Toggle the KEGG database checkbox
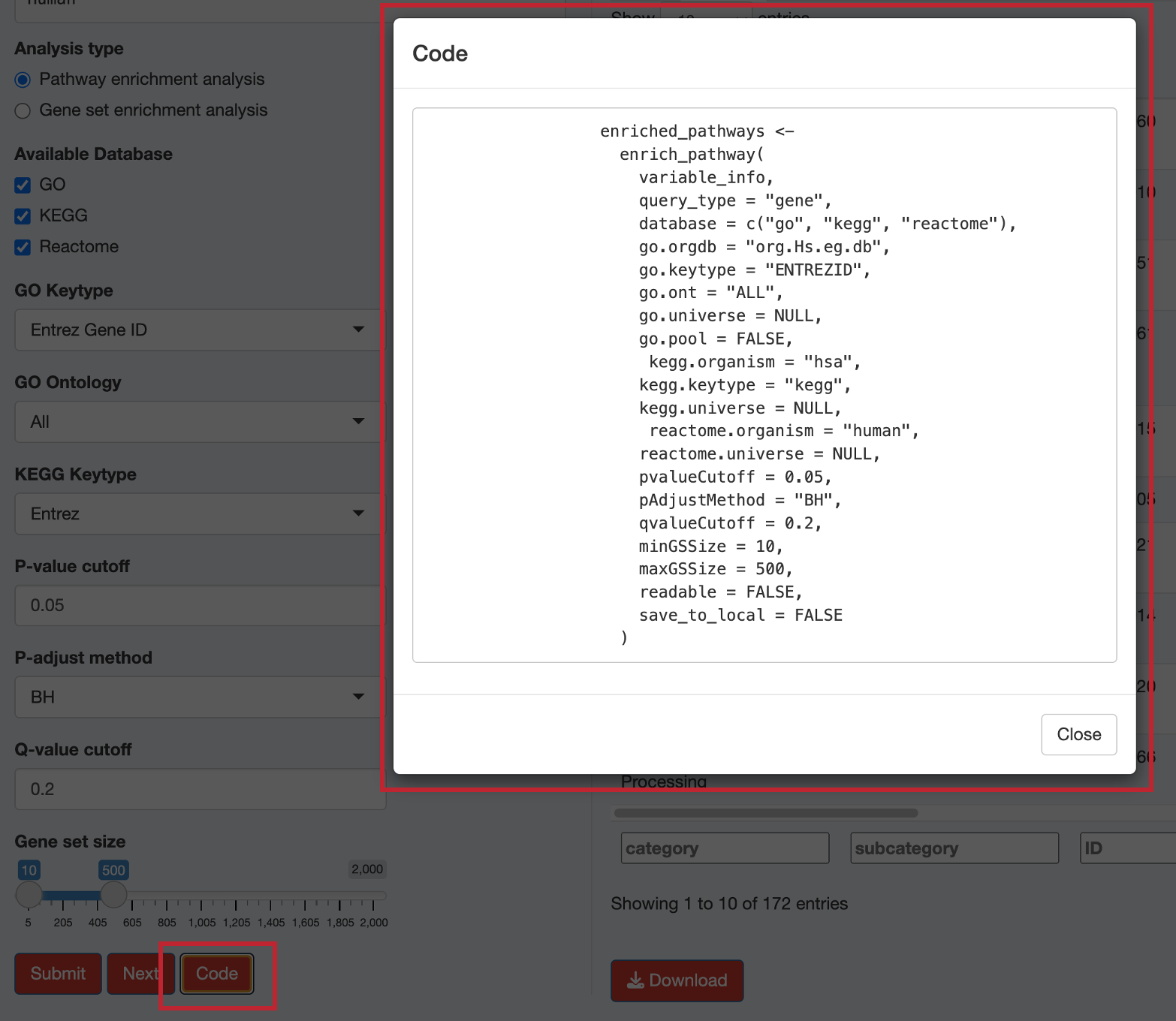 (x=23, y=216)
